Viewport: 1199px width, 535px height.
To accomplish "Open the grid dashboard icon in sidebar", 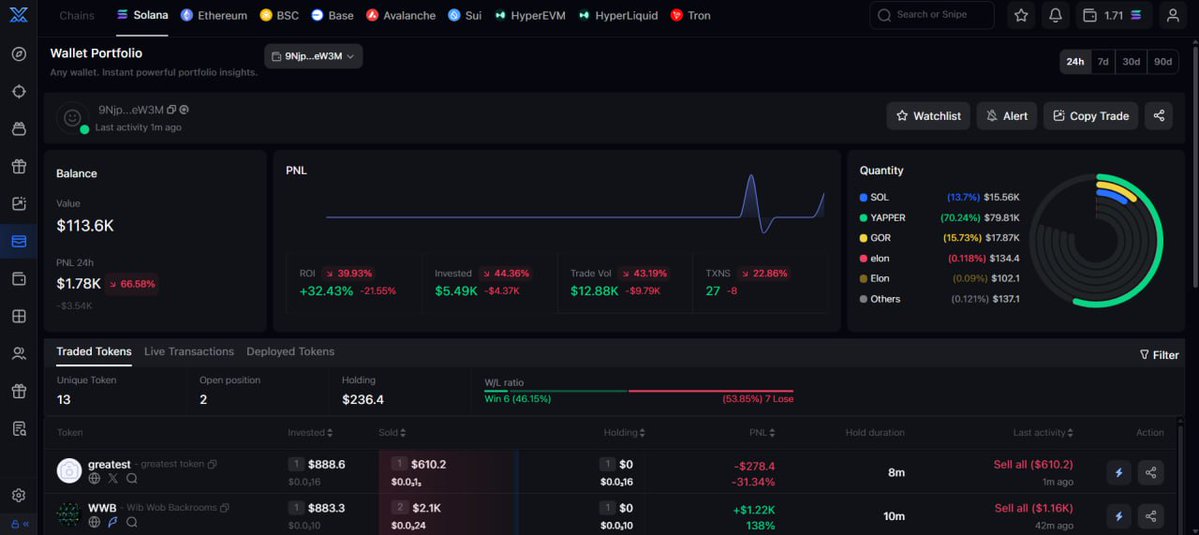I will (x=19, y=316).
